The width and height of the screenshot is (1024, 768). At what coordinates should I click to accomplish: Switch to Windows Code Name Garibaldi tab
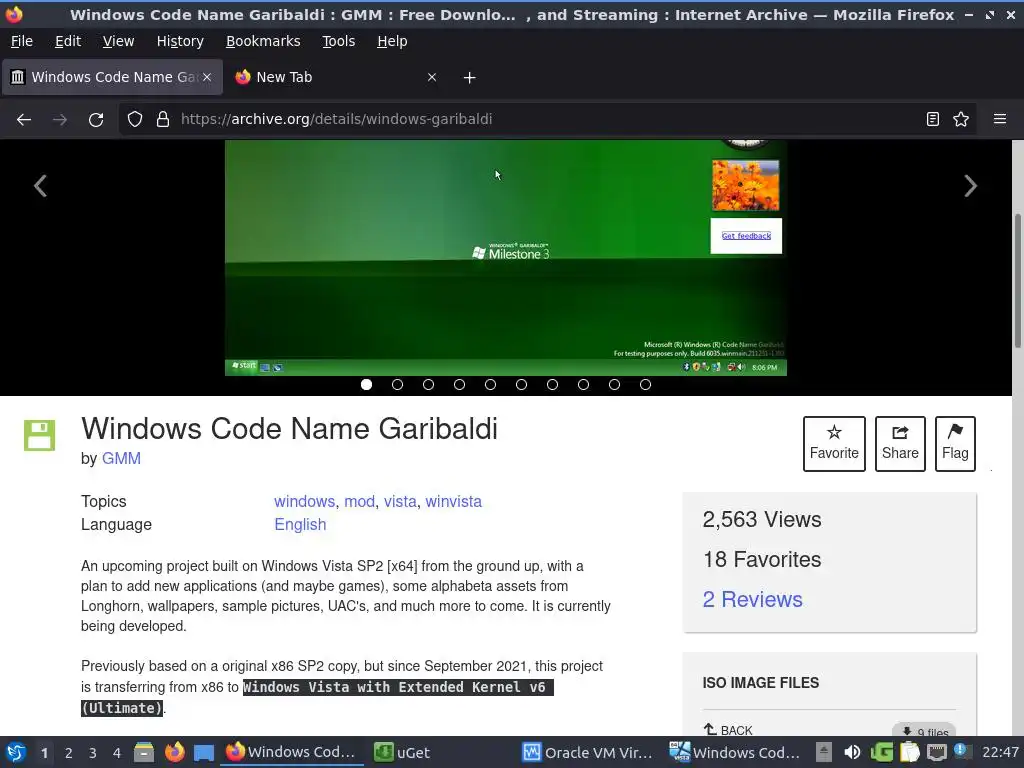click(x=112, y=77)
